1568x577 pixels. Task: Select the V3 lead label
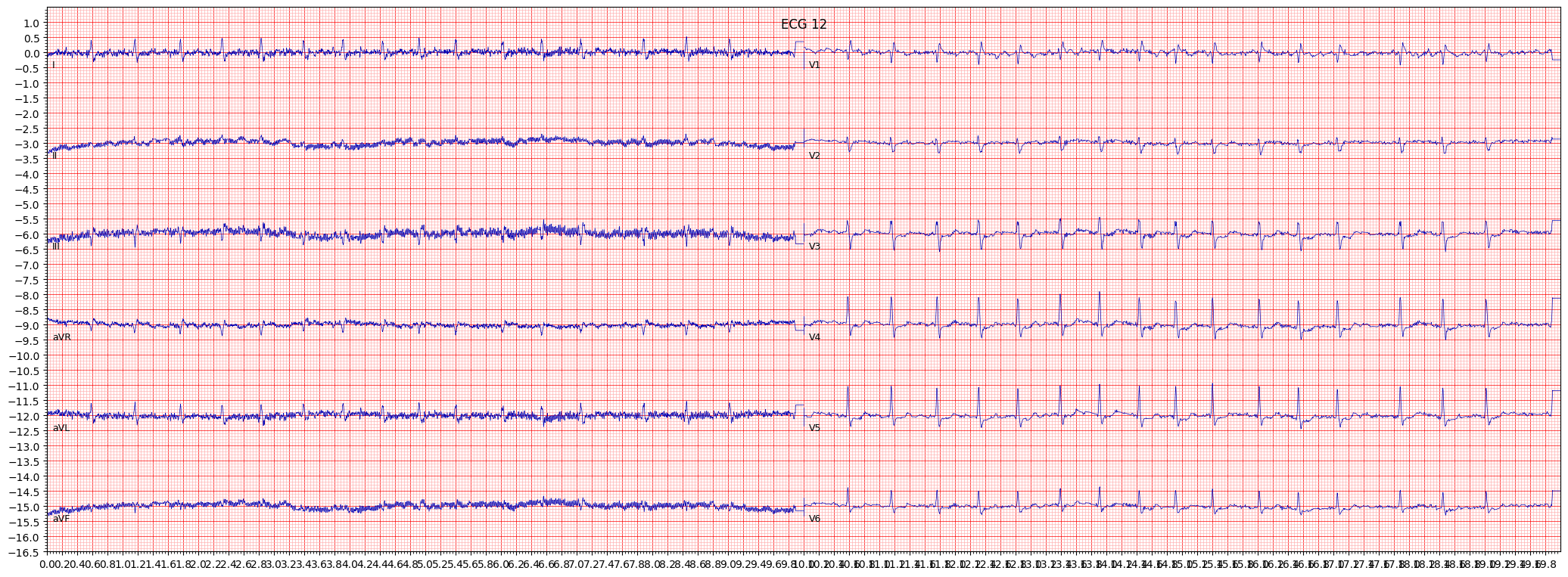pos(814,247)
